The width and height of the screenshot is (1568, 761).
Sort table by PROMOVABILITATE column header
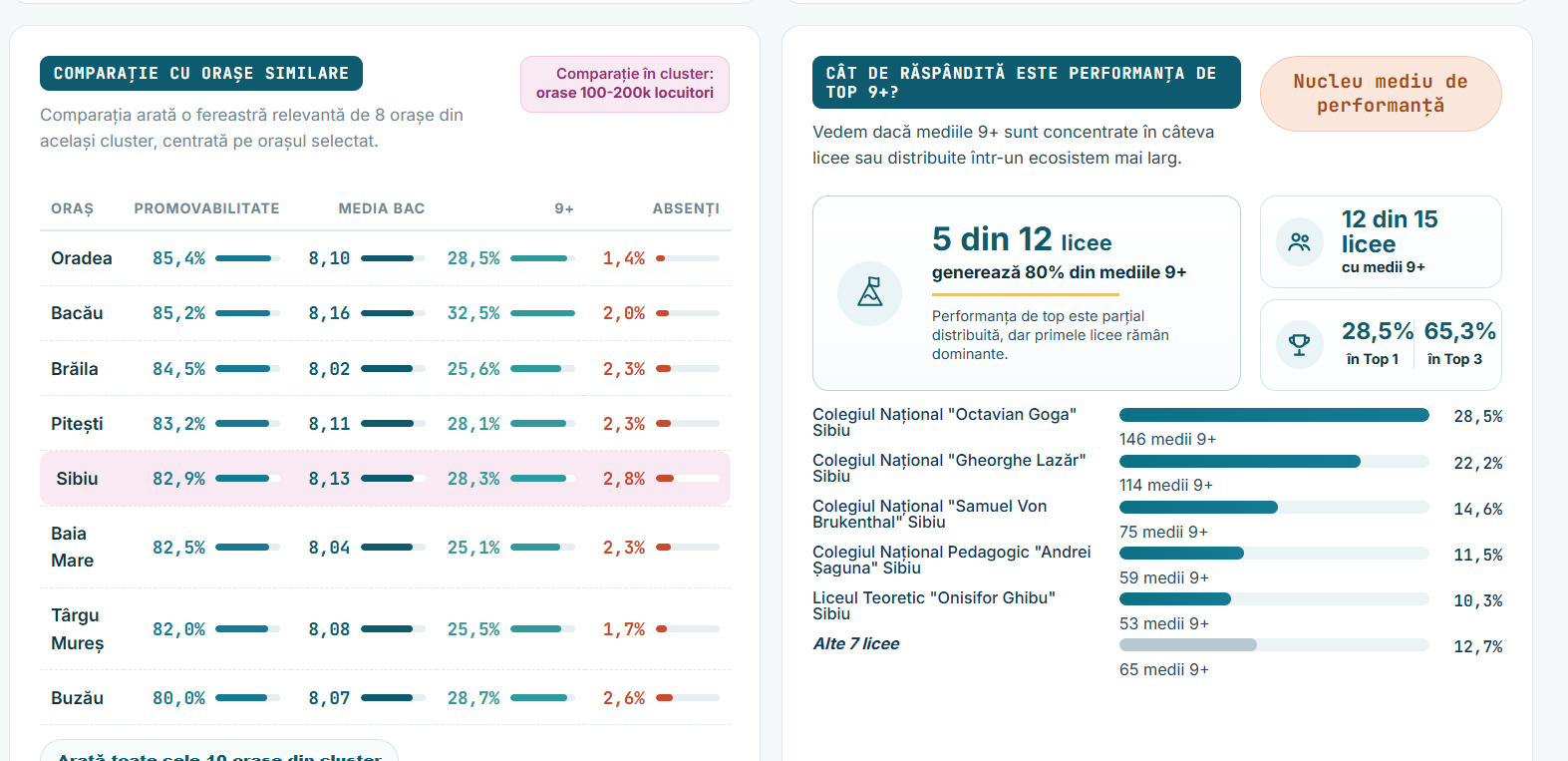(x=206, y=208)
